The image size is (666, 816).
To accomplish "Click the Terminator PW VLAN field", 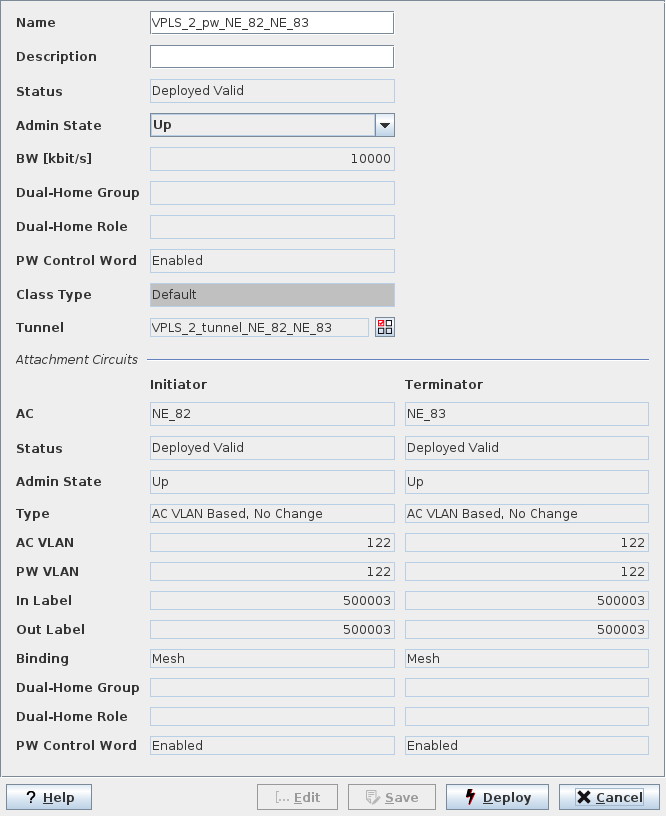I will [526, 571].
